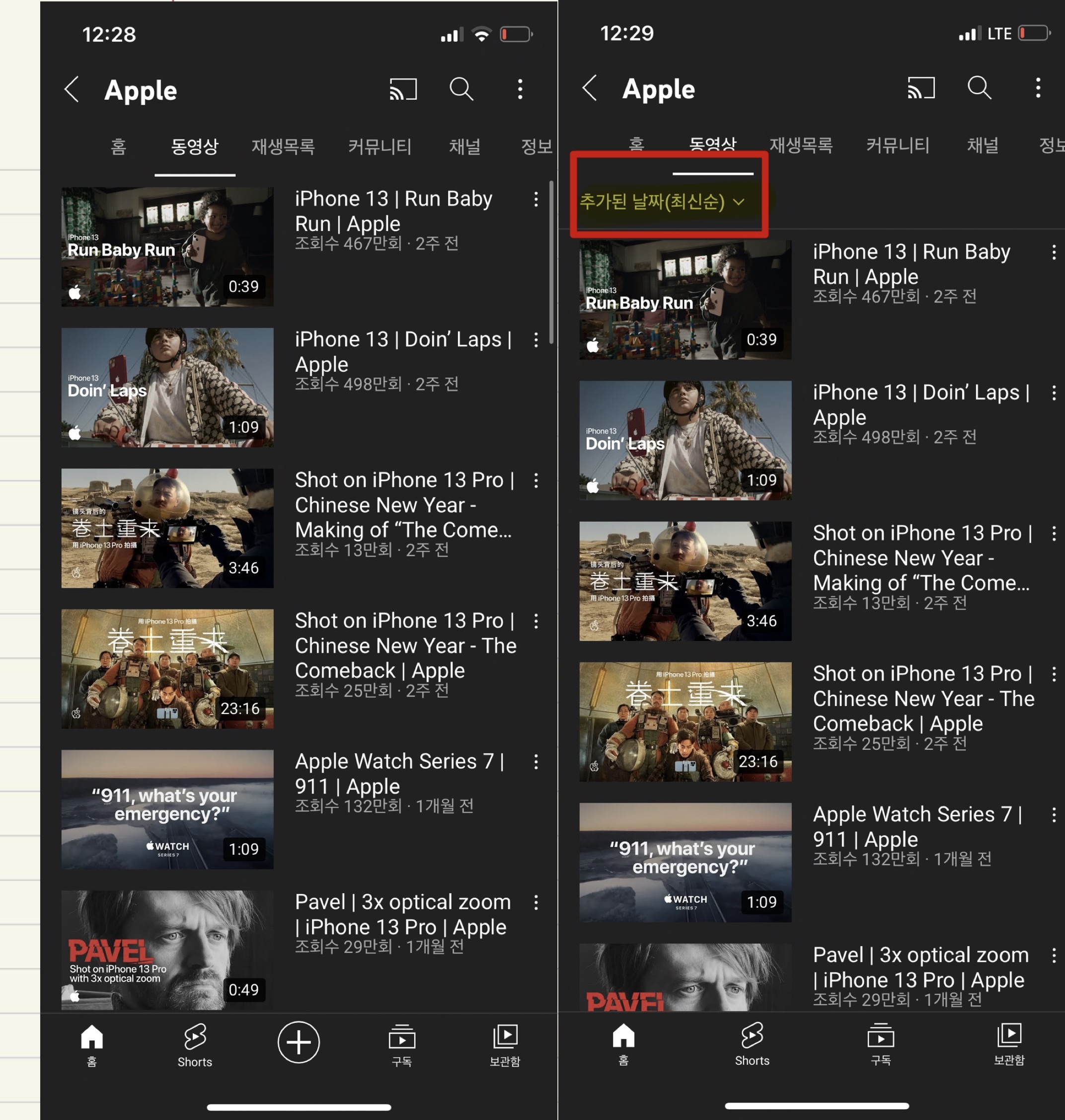Open 구독 in left bottom navigation
The width and height of the screenshot is (1065, 1120).
[x=402, y=1045]
